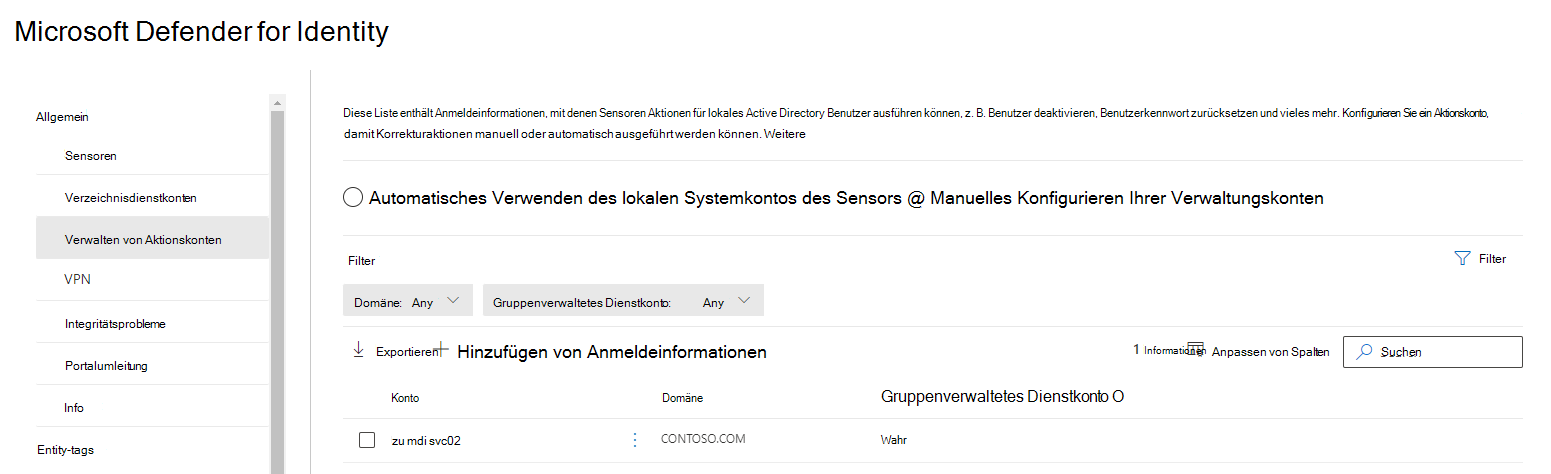Open the Integritätsprobleme sidebar page

coord(115,324)
